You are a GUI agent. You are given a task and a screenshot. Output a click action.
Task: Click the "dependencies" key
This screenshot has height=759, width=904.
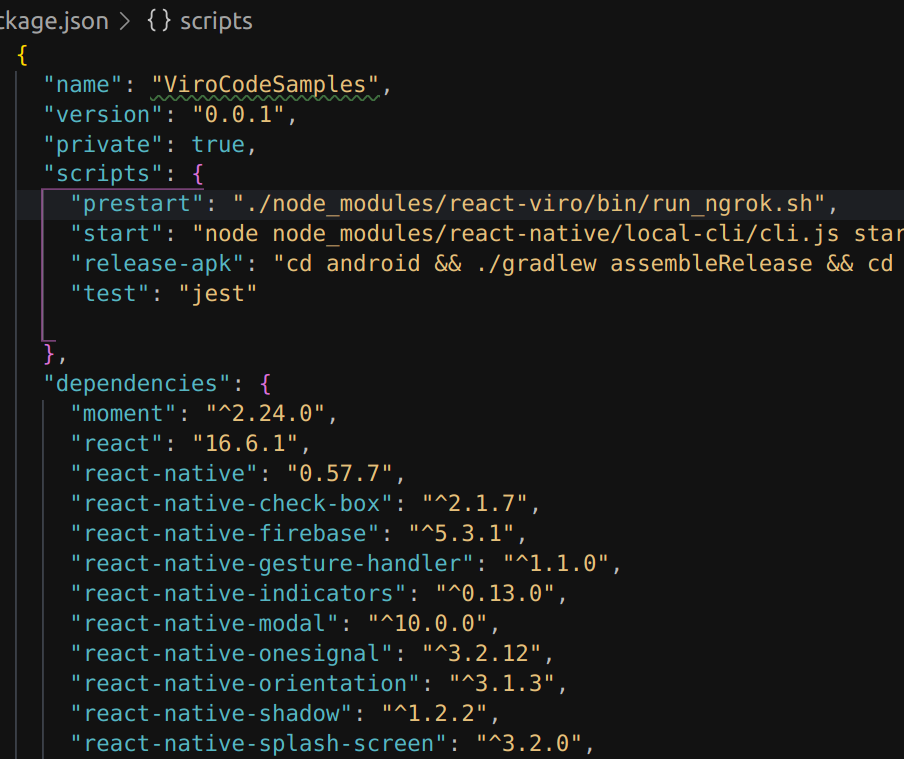(x=137, y=384)
